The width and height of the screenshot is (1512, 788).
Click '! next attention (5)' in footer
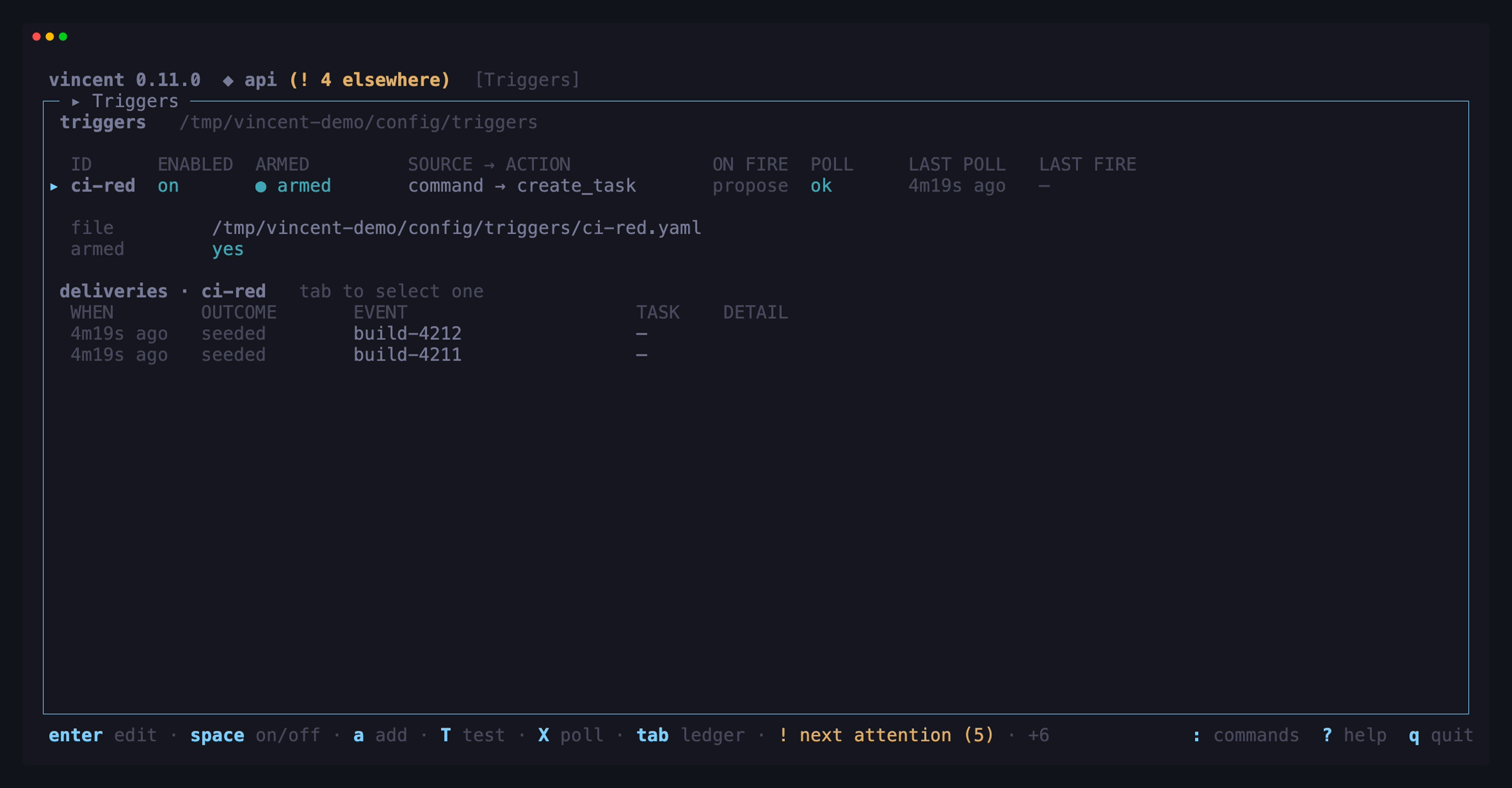[x=886, y=735]
